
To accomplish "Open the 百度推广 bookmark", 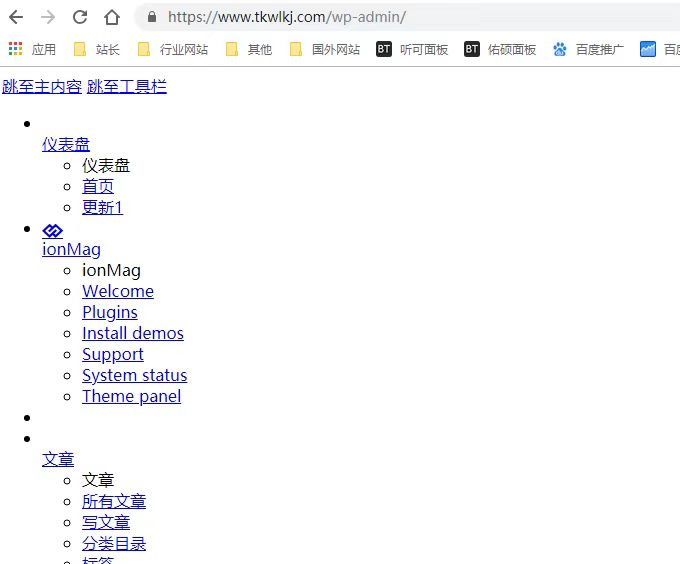I will [x=588, y=49].
